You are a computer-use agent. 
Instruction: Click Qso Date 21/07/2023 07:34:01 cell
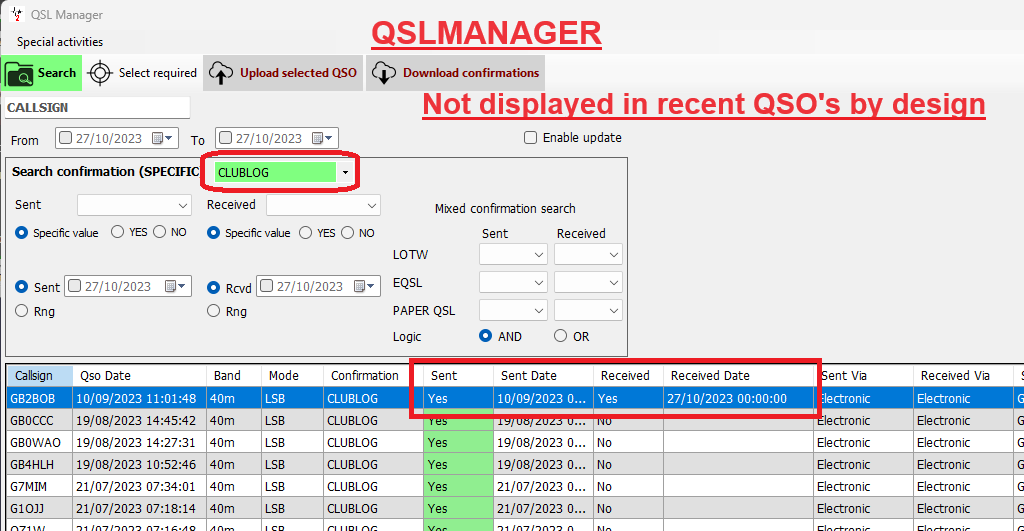coord(139,486)
